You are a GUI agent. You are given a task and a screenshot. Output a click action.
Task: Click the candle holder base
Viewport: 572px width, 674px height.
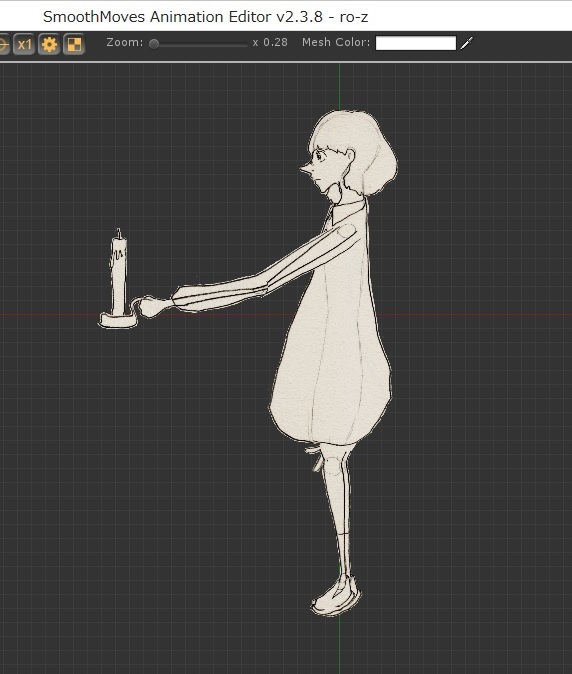pos(118,321)
